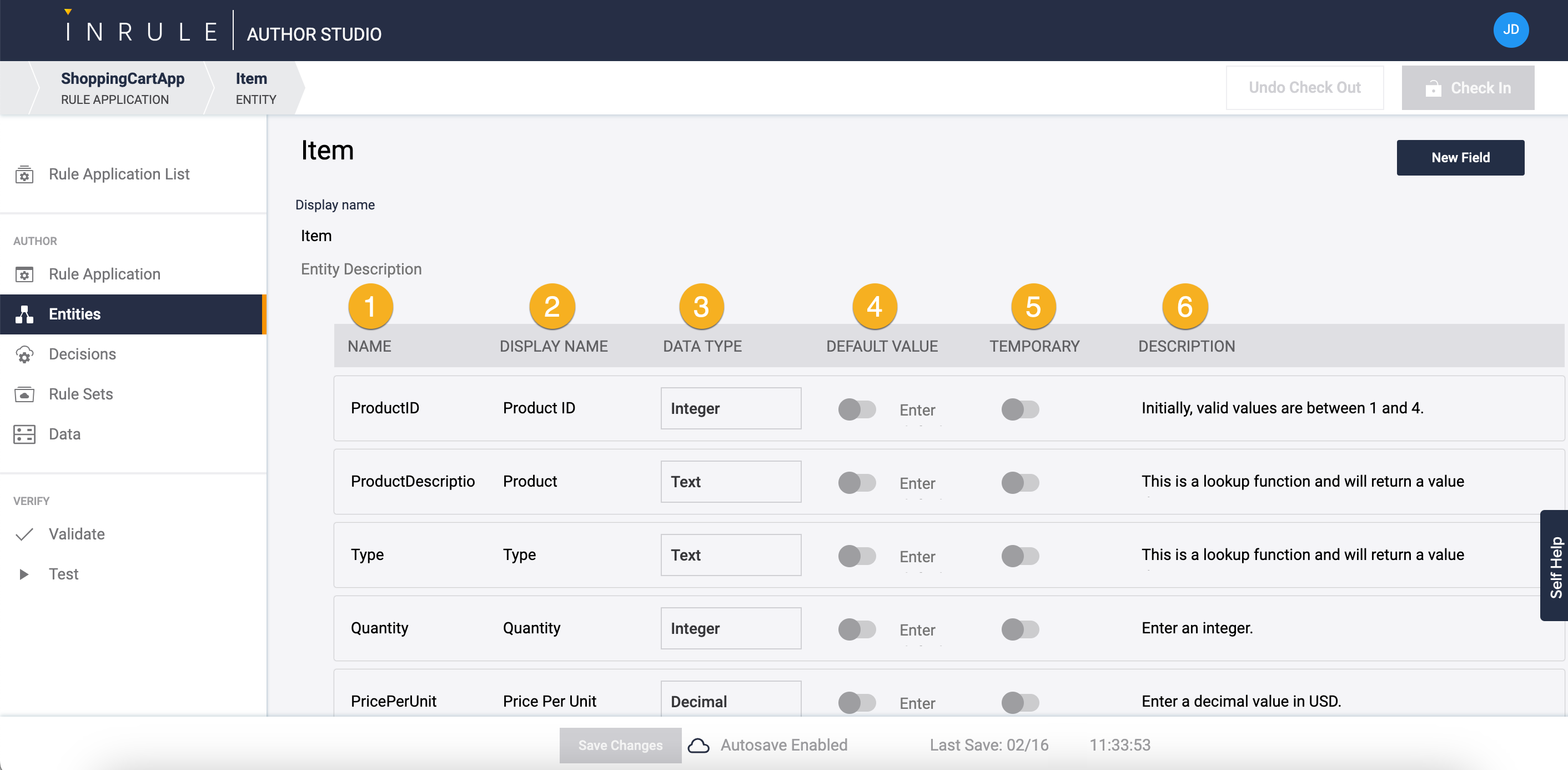The height and width of the screenshot is (770, 1568).
Task: Open data type dropdown for ProductDescription
Action: point(731,482)
